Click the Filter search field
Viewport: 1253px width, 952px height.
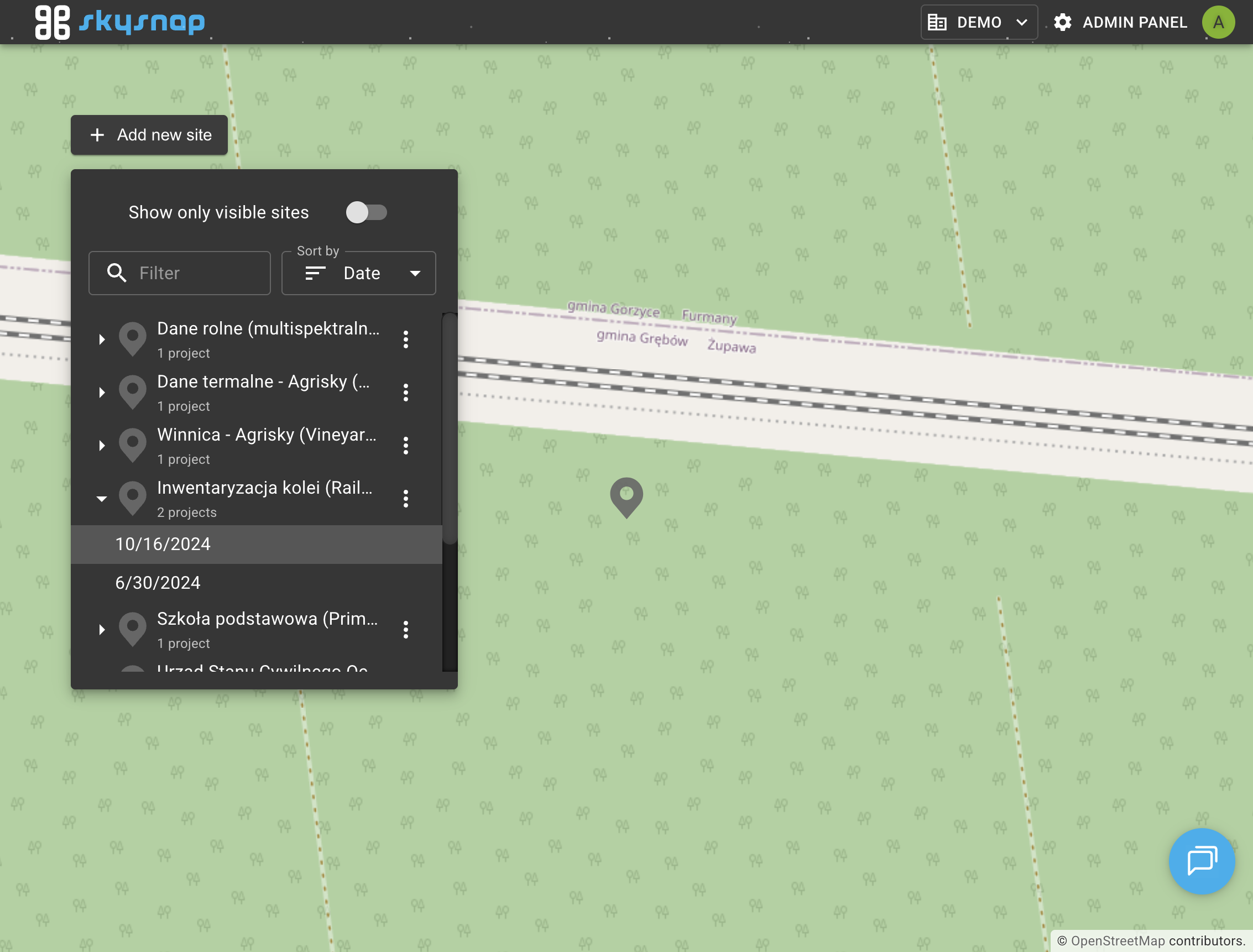pos(180,273)
